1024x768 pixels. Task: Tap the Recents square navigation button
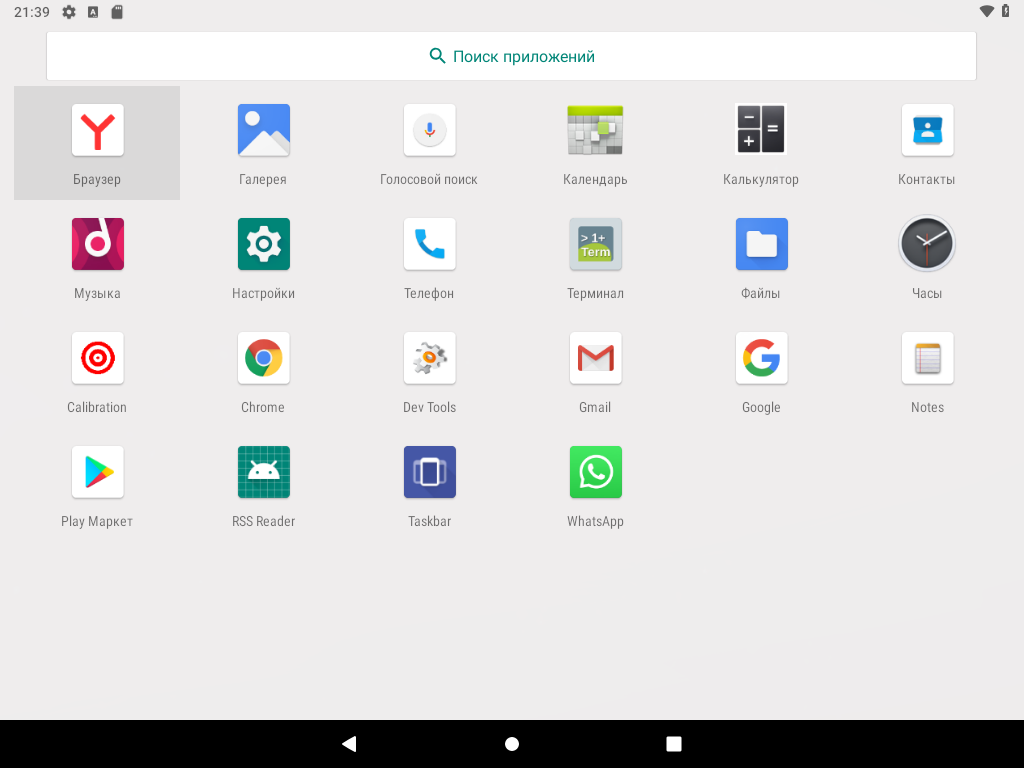pyautogui.click(x=674, y=744)
